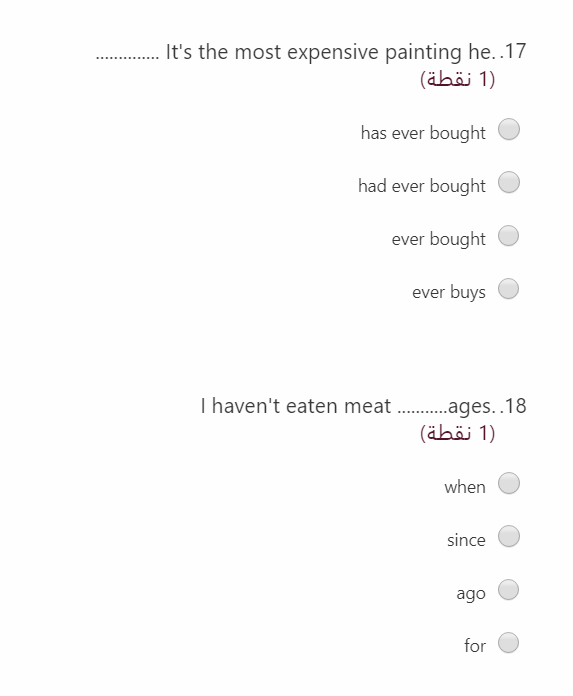Screen dimensions: 573x696
Task: Select the 'when' radio button
Action: click(x=509, y=483)
